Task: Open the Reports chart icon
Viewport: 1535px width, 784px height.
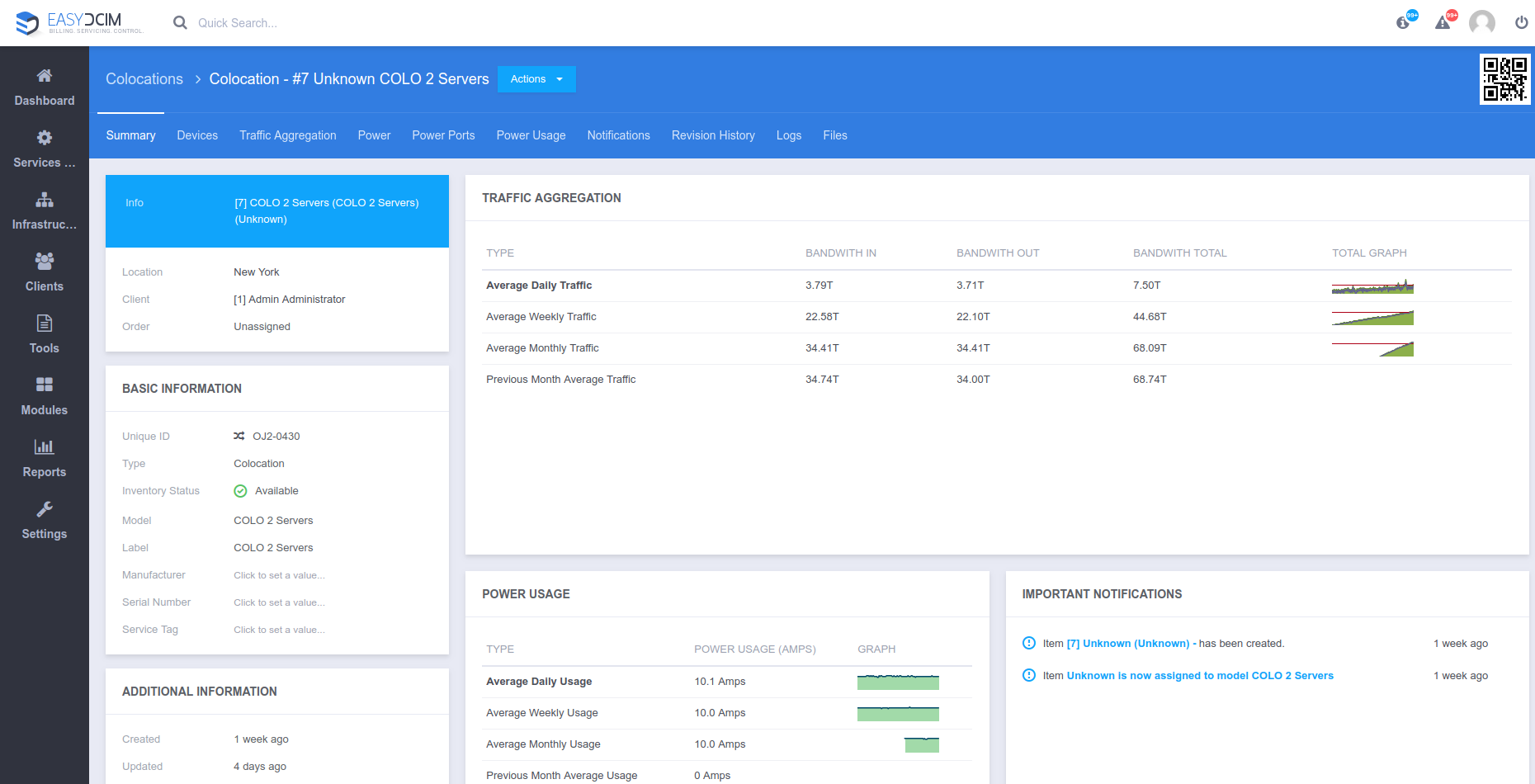Action: tap(45, 447)
